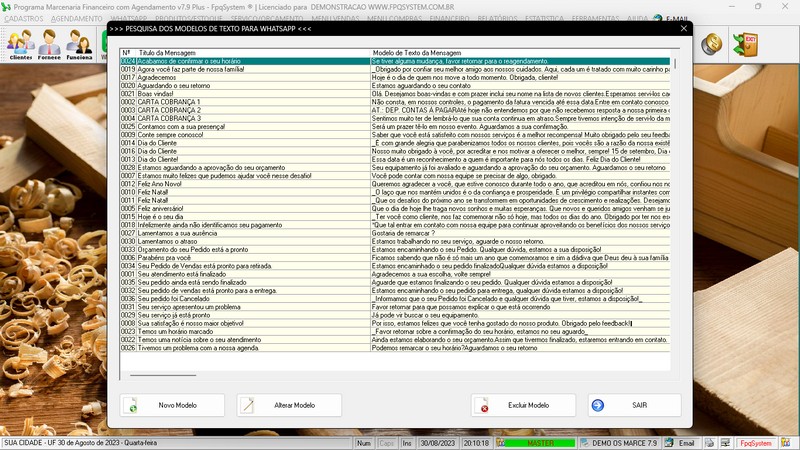Select row 0019 Agora você faz parte
Screen dimensions: 800x450
(395, 69)
